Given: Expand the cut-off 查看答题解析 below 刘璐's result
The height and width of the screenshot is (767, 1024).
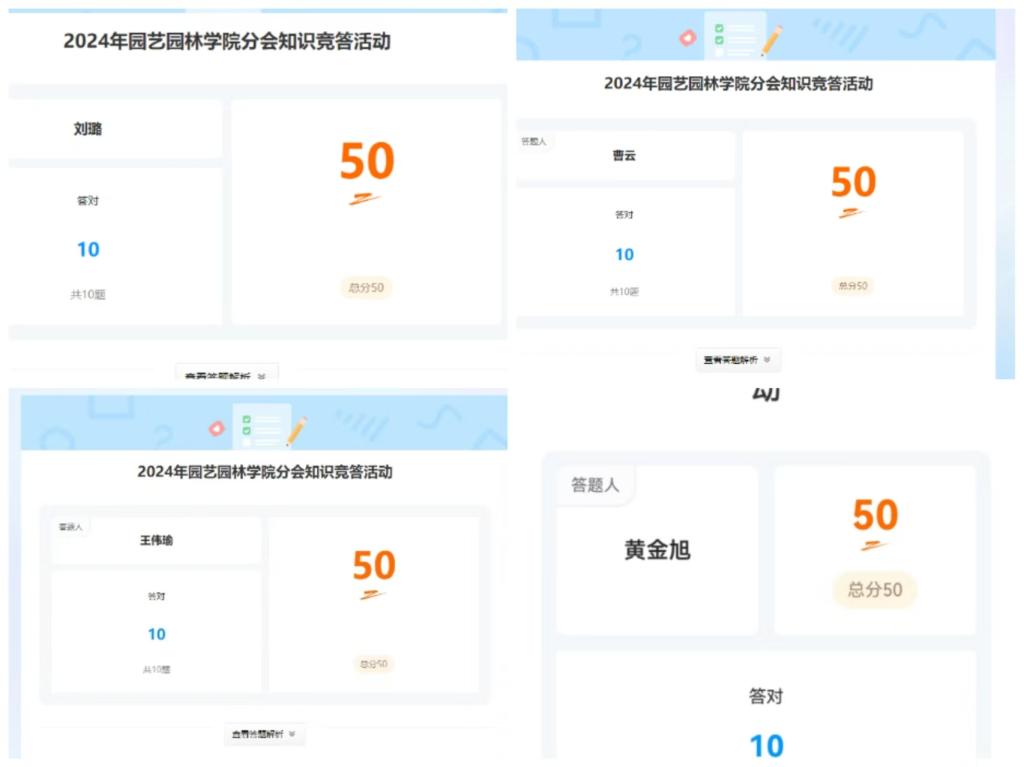Looking at the screenshot, I should point(226,375).
